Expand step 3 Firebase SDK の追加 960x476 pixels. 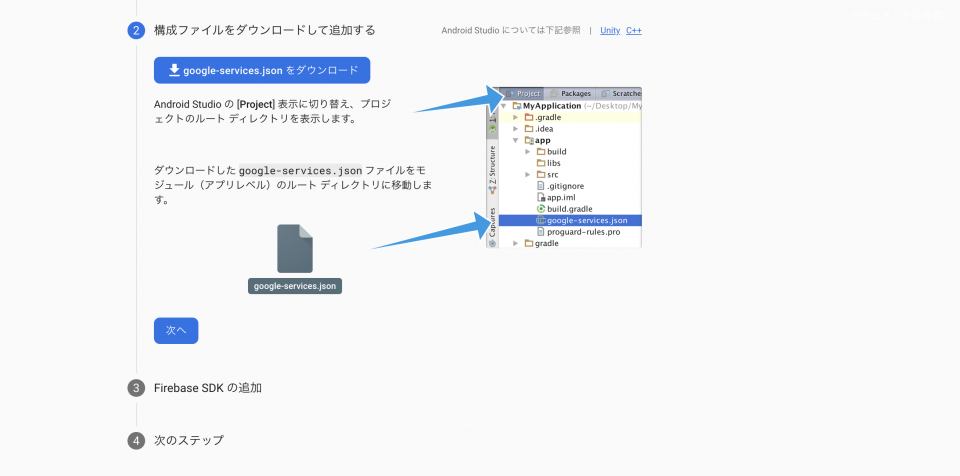click(x=208, y=388)
